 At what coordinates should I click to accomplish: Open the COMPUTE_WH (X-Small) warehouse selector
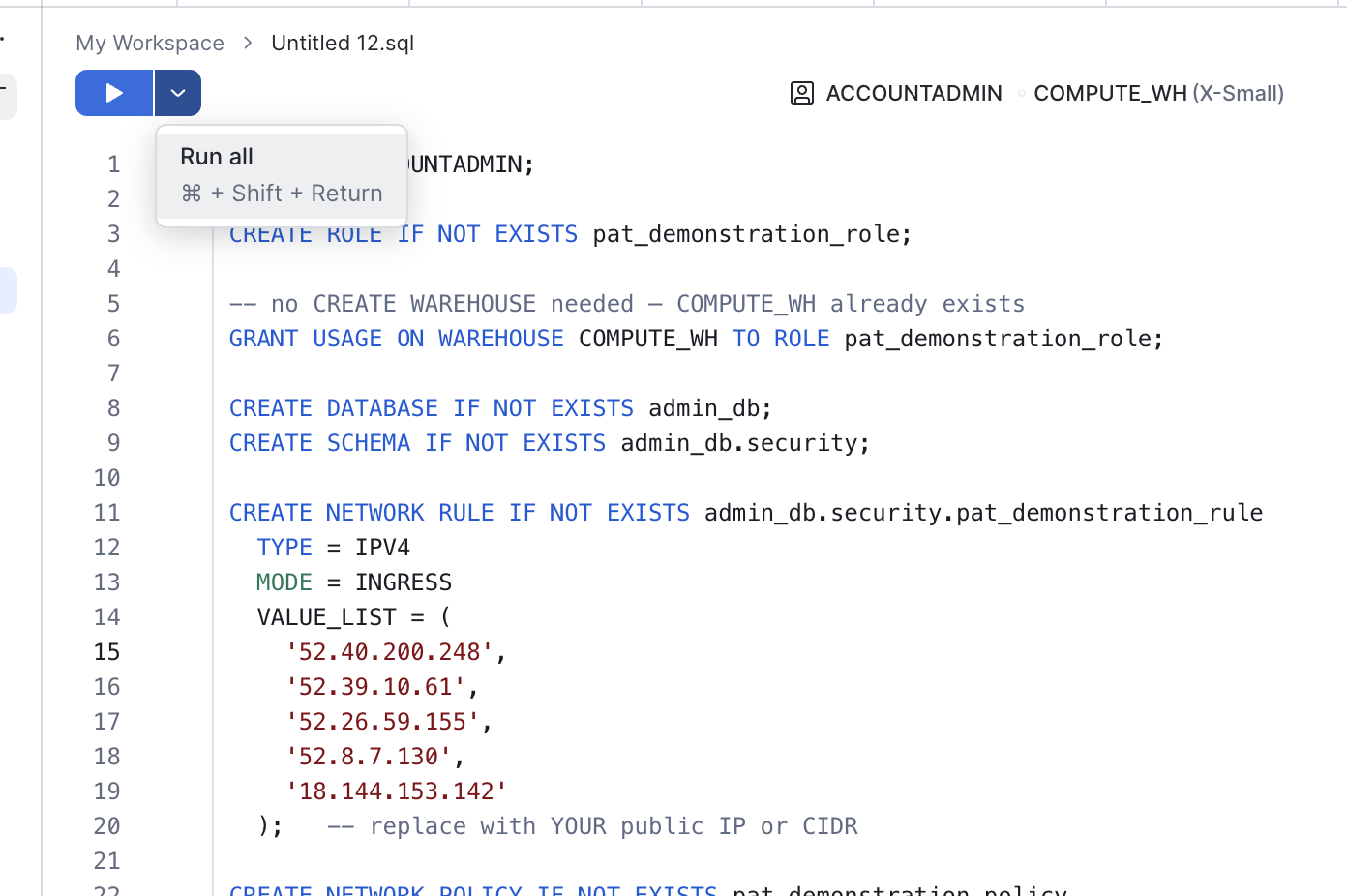pyautogui.click(x=1158, y=93)
